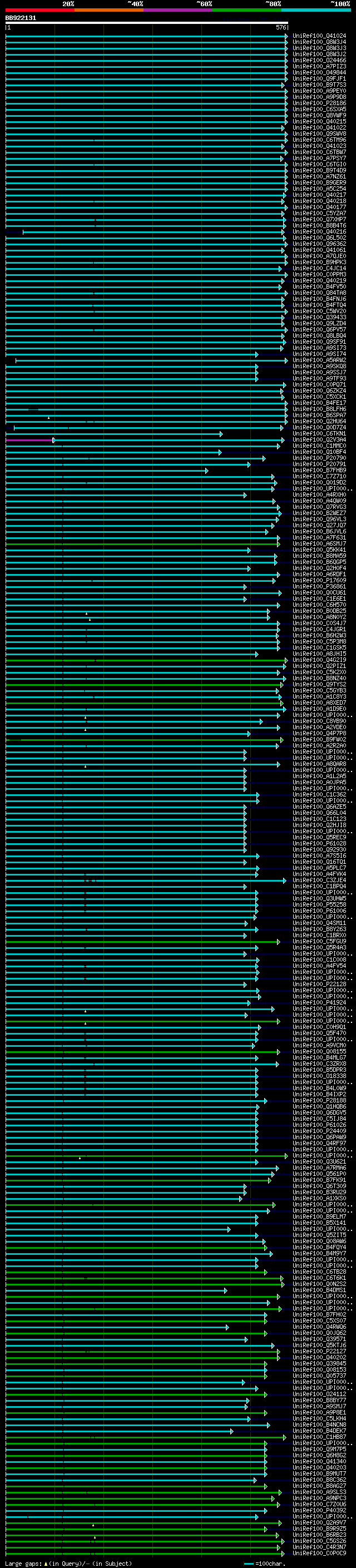Select hit label UniRef100_Q4G2I9
This screenshot has width=356, height=1568.
coord(319,660)
